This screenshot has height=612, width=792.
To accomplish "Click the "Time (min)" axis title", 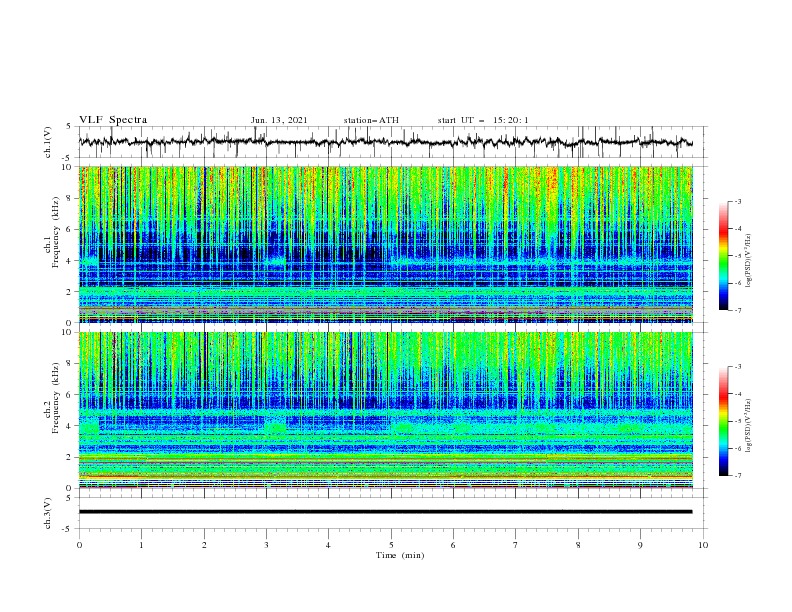I will pos(400,555).
